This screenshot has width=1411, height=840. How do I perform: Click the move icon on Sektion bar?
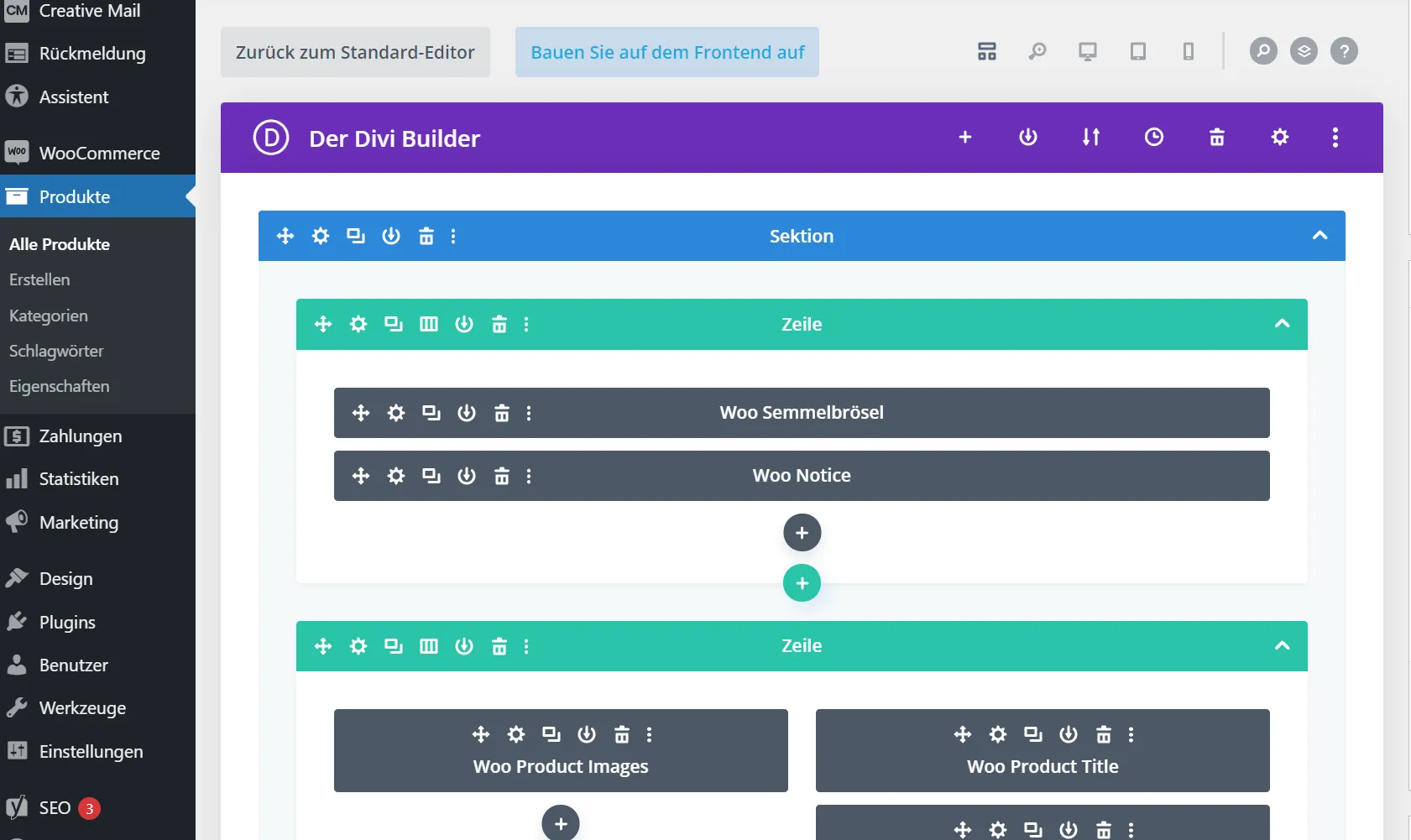tap(285, 236)
